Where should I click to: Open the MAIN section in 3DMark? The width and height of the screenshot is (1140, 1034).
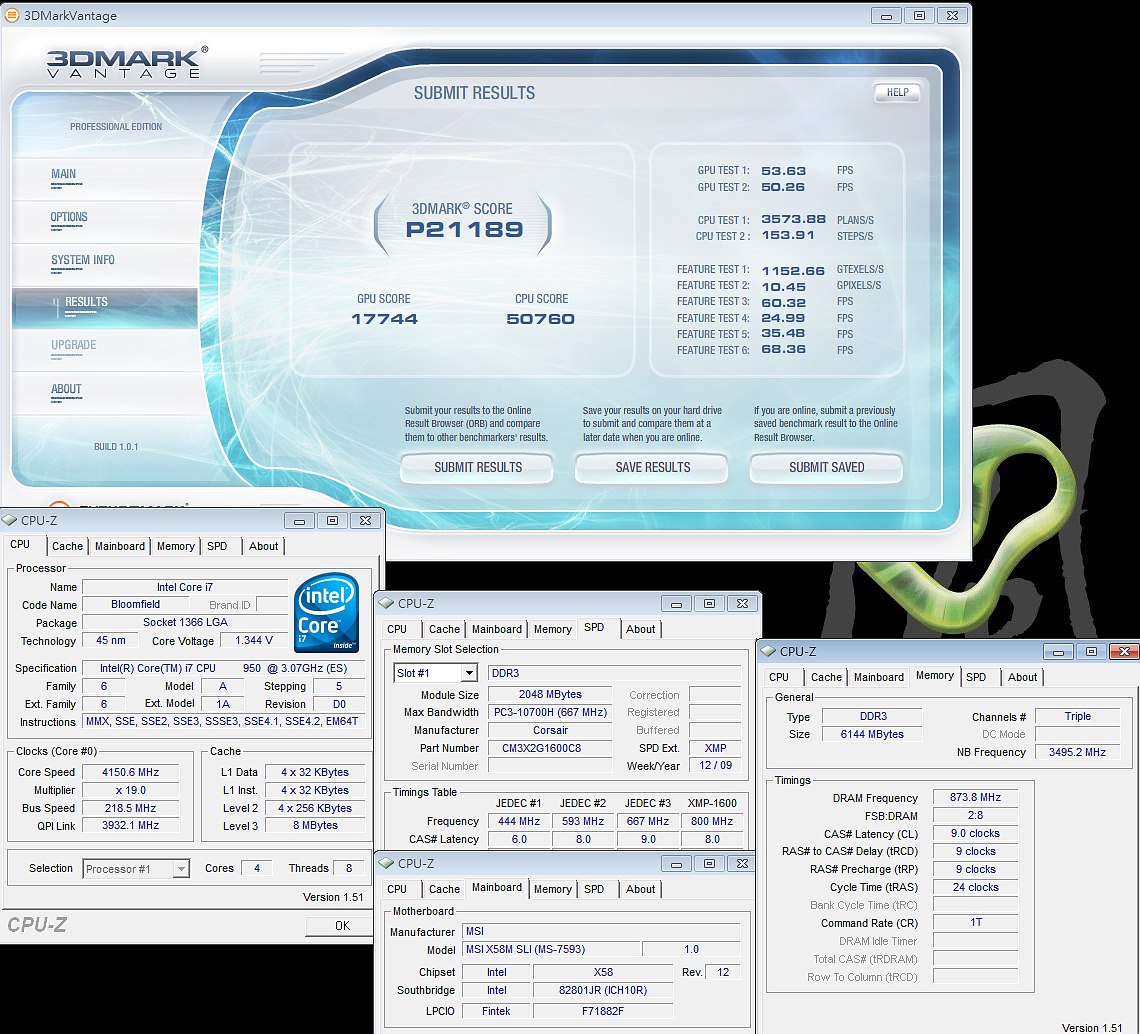(63, 174)
